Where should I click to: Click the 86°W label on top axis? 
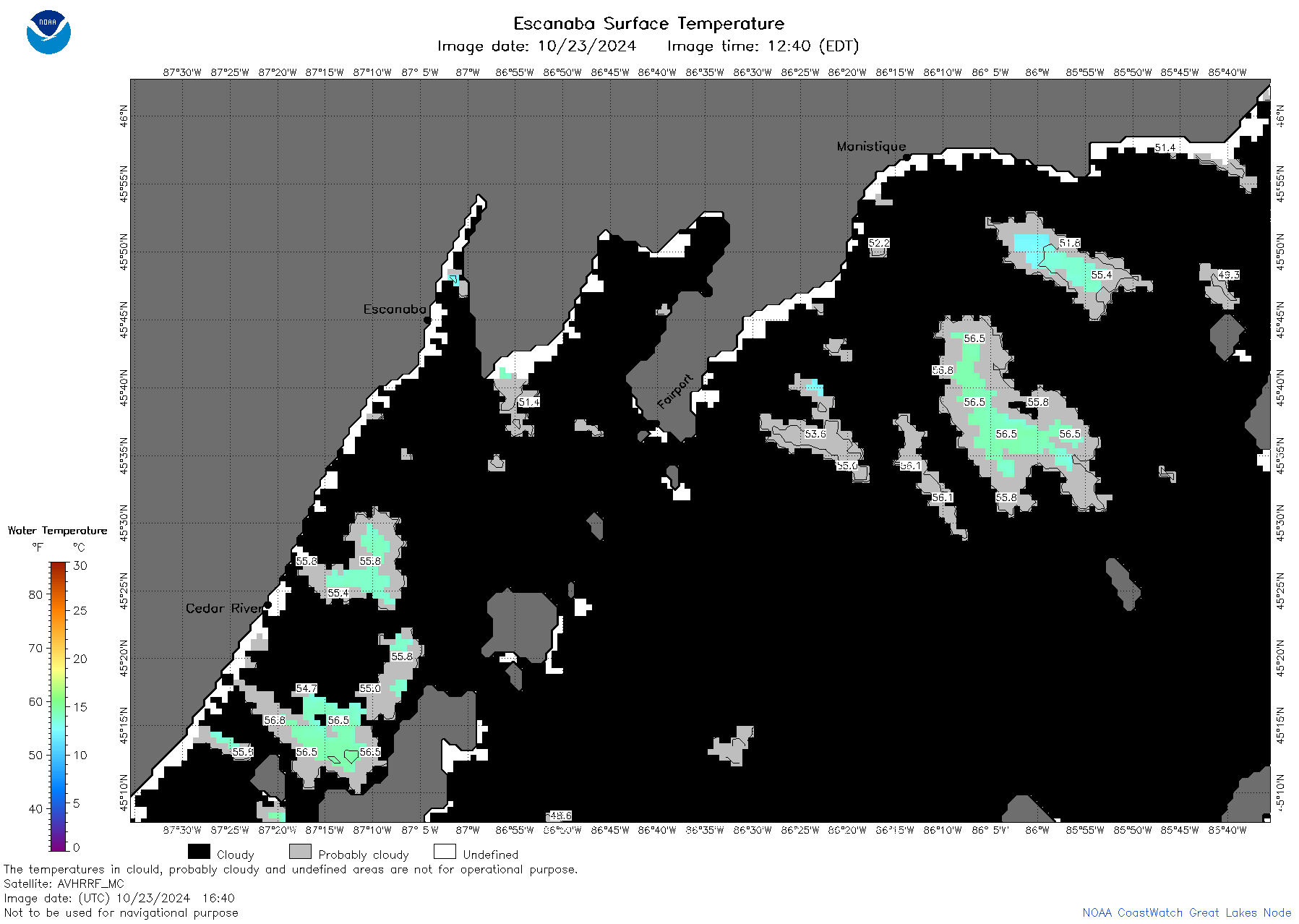coord(1037,72)
